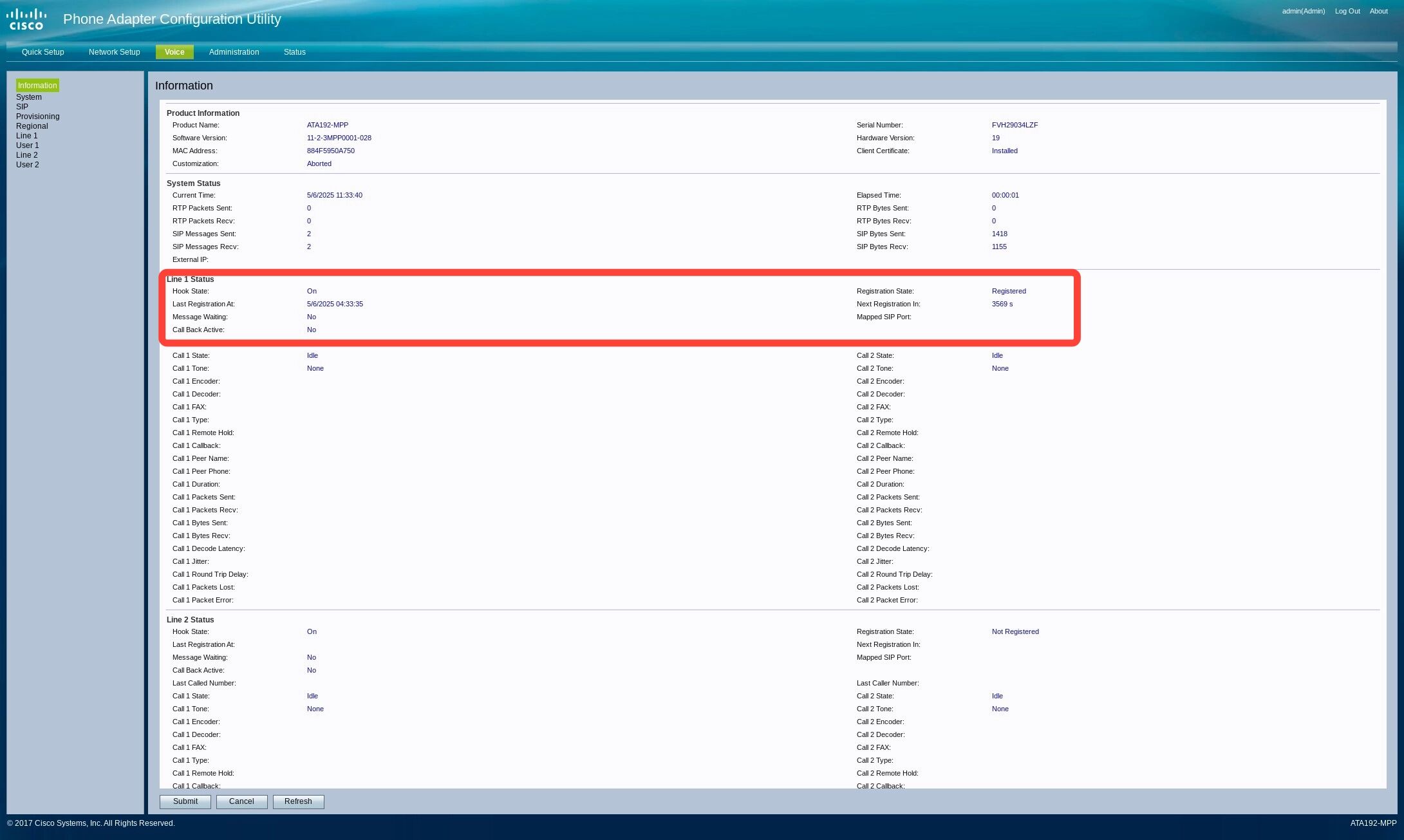Click the External IP label
This screenshot has width=1404, height=840.
tap(191, 259)
